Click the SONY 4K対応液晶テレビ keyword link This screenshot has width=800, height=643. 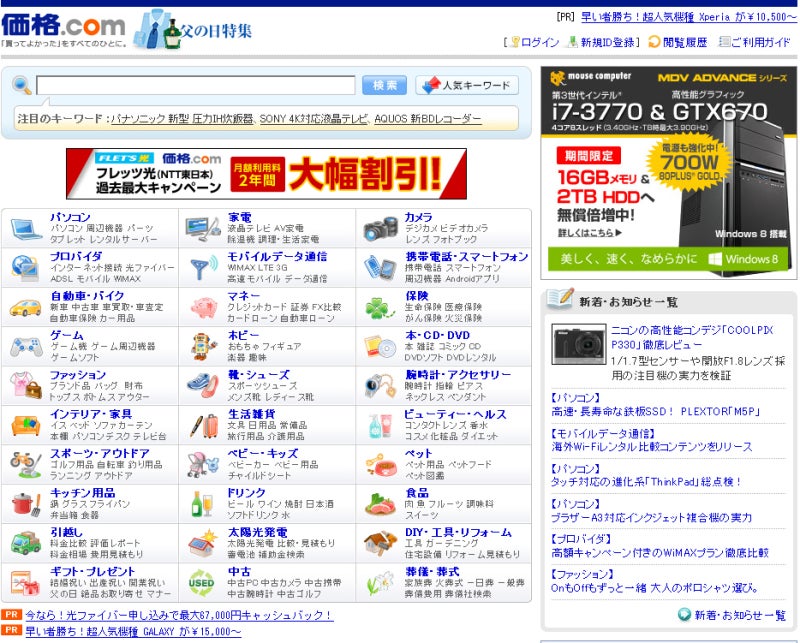click(x=313, y=119)
